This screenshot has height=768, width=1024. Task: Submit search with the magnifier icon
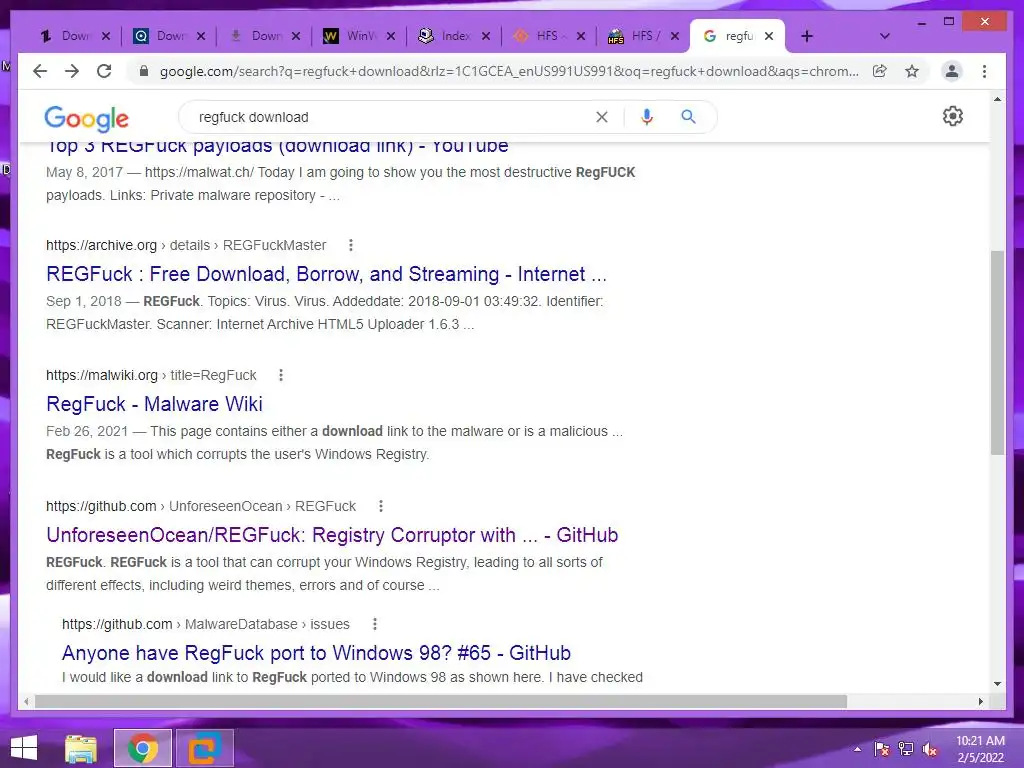coord(688,117)
